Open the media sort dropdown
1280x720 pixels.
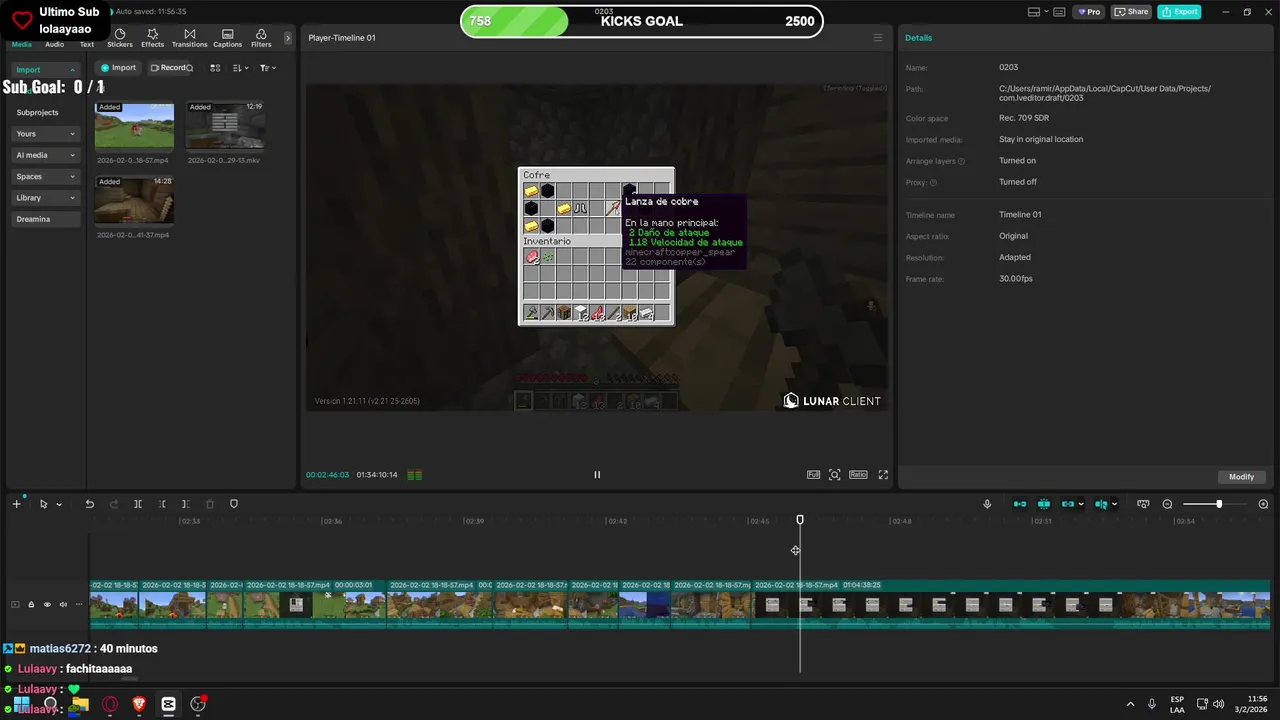[241, 68]
